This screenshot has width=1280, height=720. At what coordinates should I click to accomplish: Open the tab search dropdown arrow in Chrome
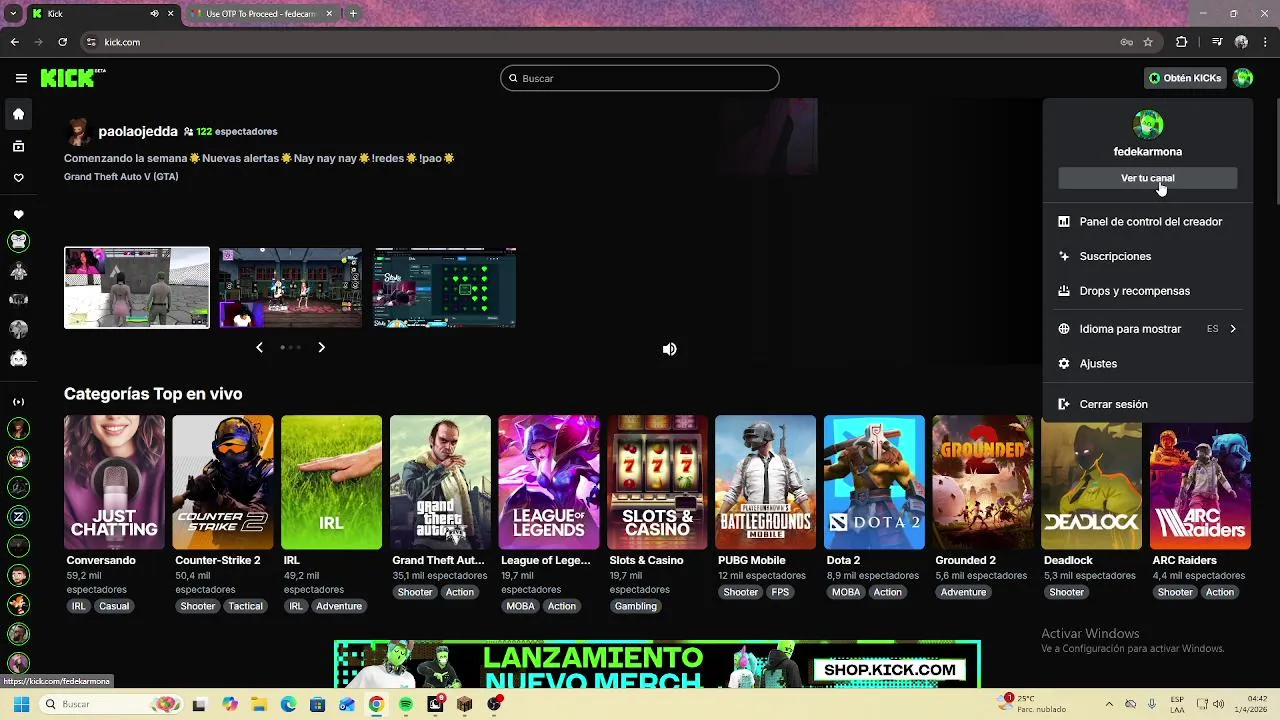point(13,14)
